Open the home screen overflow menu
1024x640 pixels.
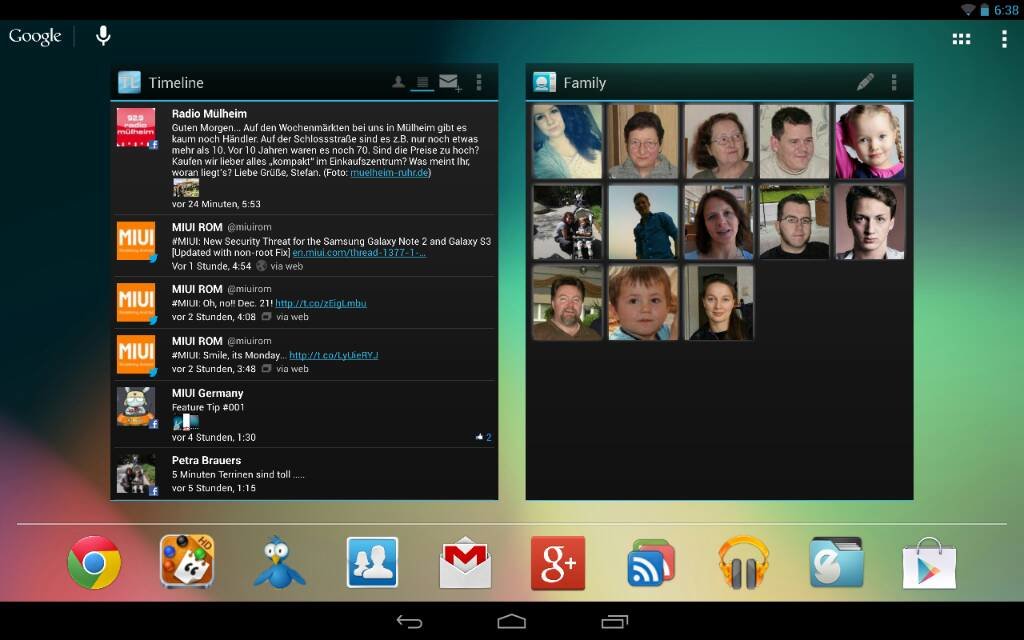1004,39
